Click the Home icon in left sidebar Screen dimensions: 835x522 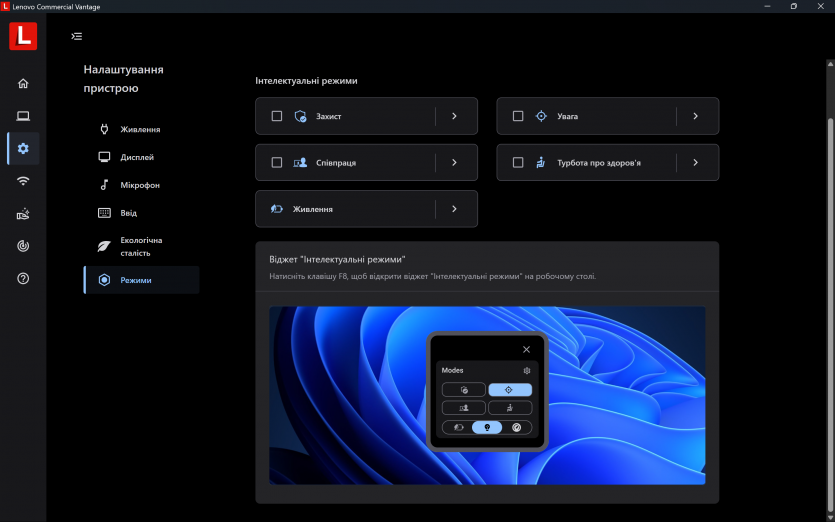23,83
